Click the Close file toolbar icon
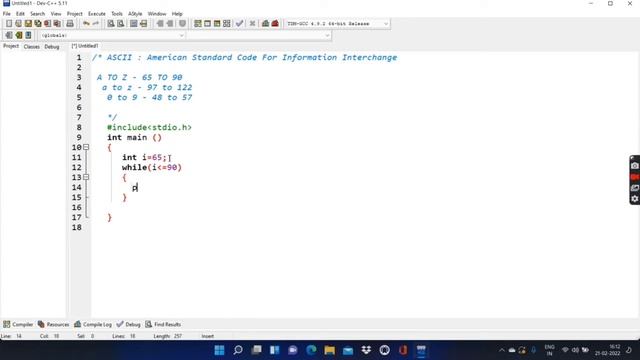The height and width of the screenshot is (360, 640). [x=48, y=24]
